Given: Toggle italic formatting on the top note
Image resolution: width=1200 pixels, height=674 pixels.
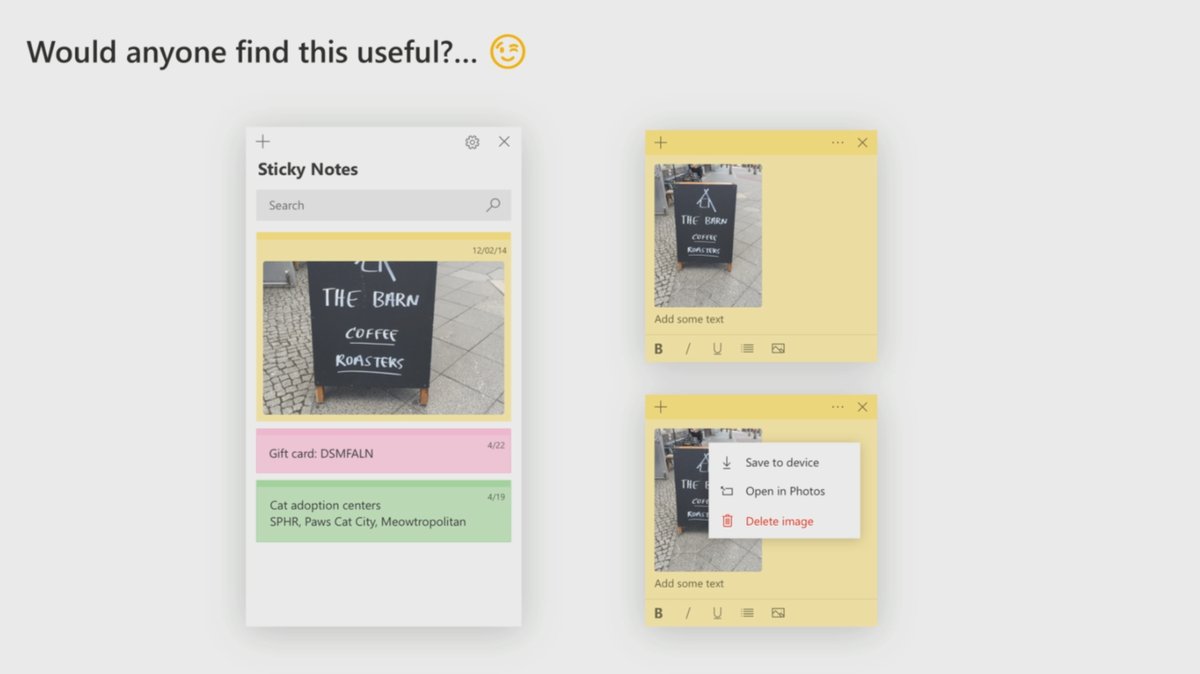Looking at the screenshot, I should [x=688, y=348].
